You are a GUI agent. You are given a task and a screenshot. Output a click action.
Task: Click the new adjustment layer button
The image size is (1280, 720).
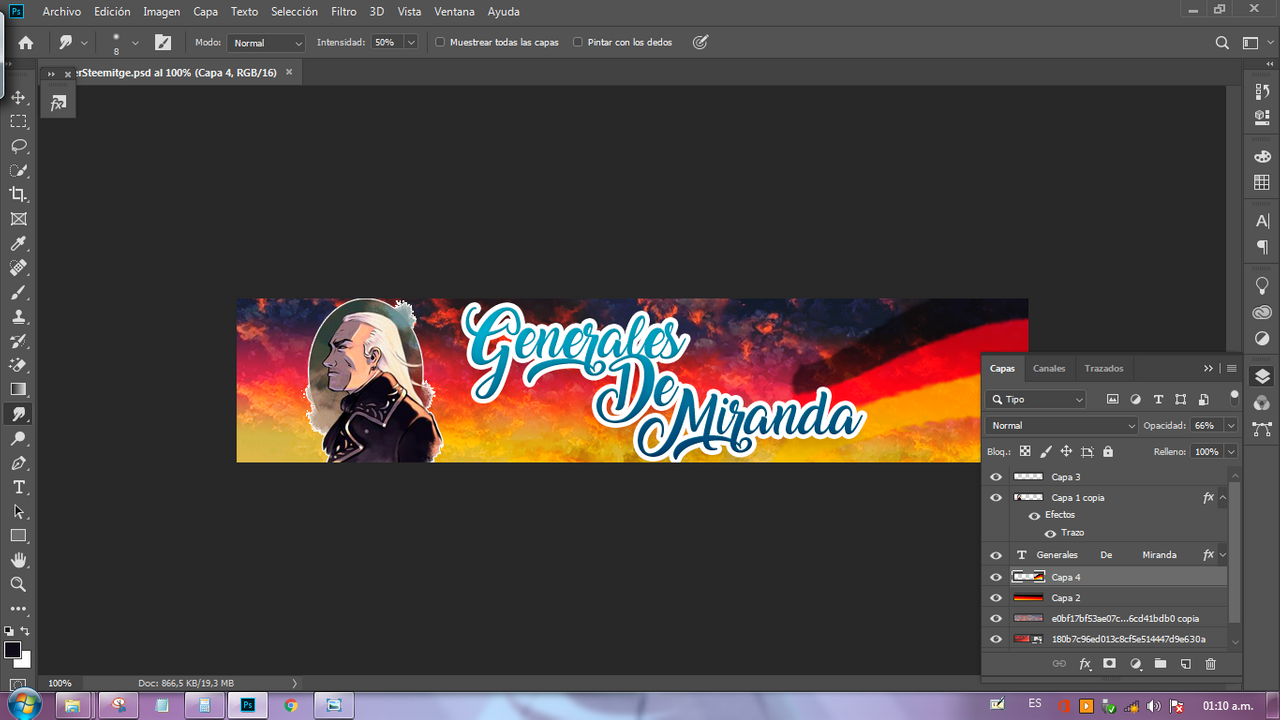click(1135, 663)
